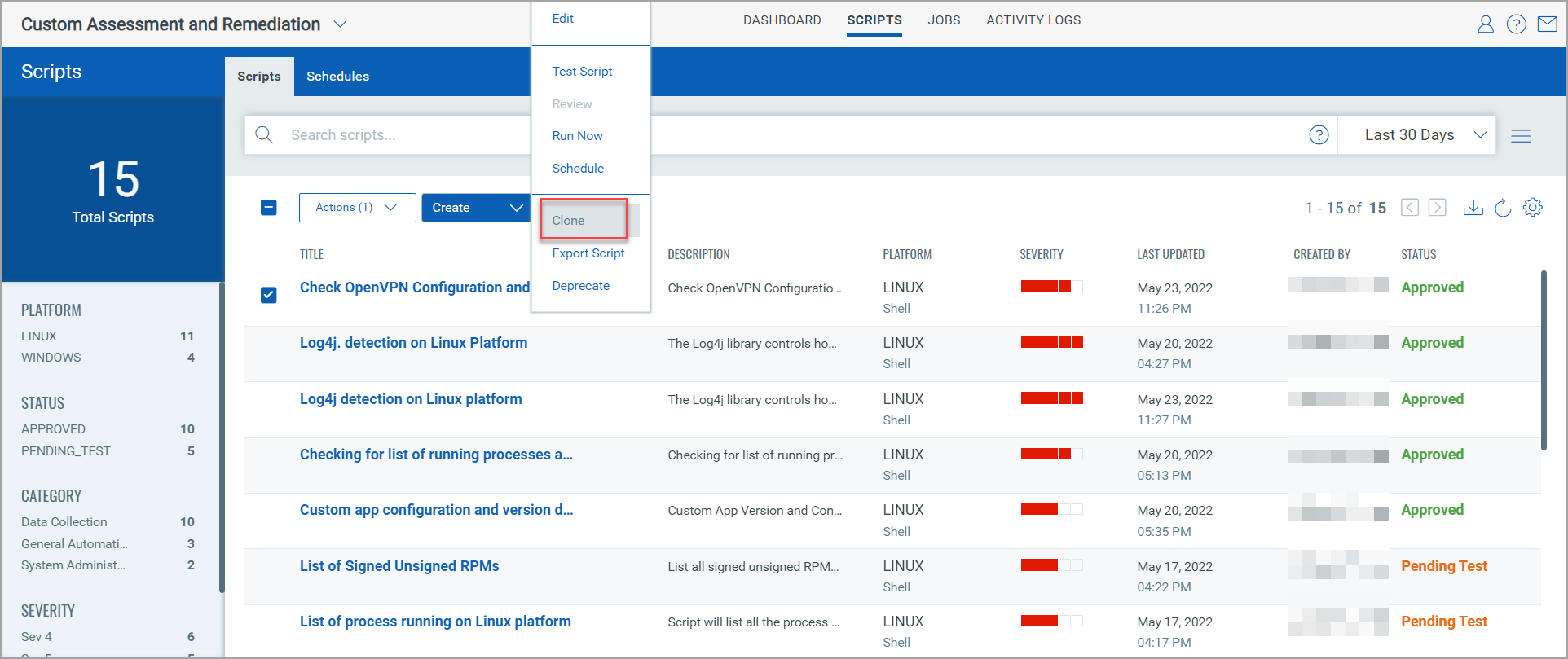Click the download scripts icon
1568x659 pixels.
[1473, 208]
